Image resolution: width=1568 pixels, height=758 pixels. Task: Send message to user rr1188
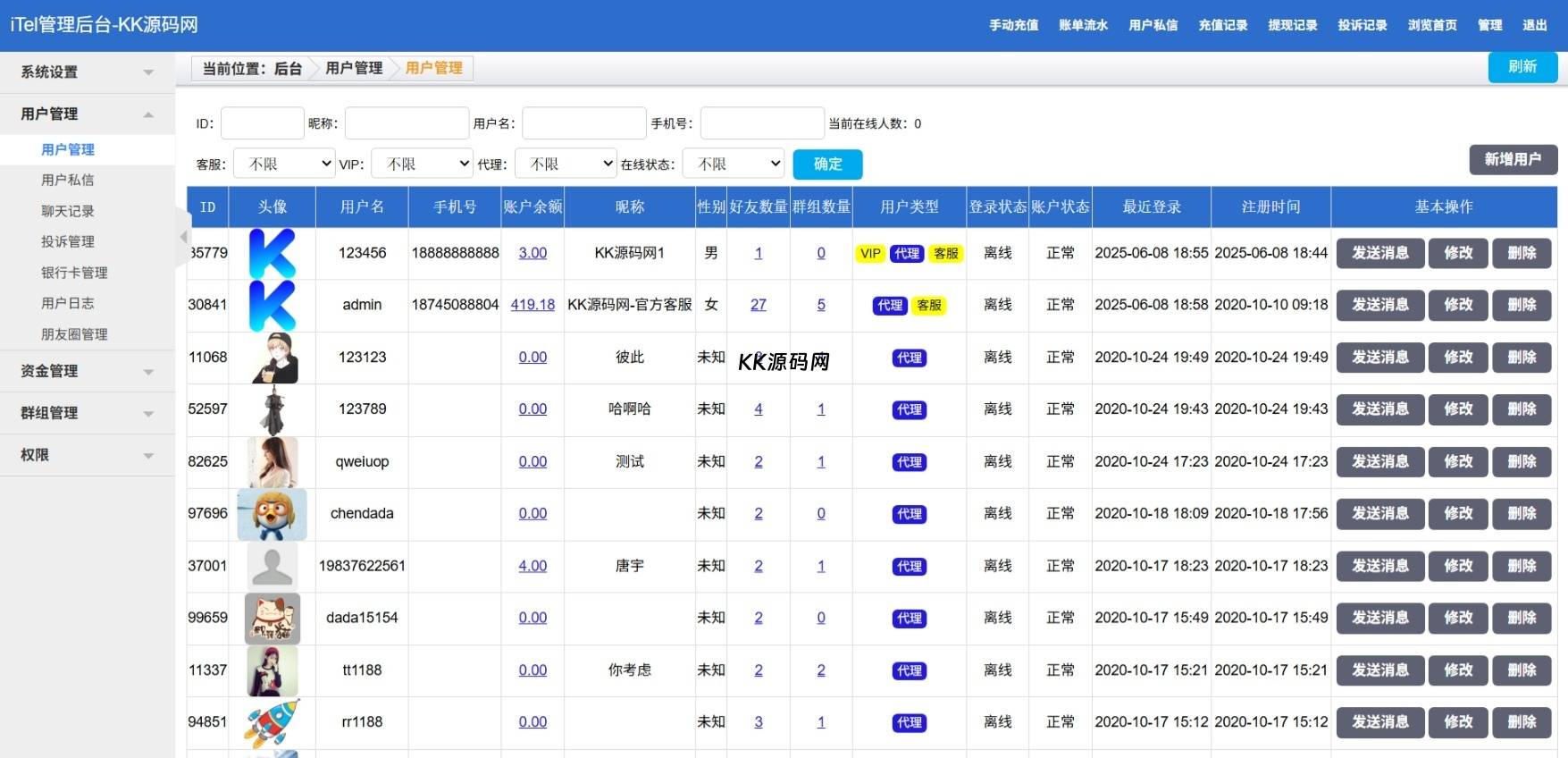(1380, 722)
